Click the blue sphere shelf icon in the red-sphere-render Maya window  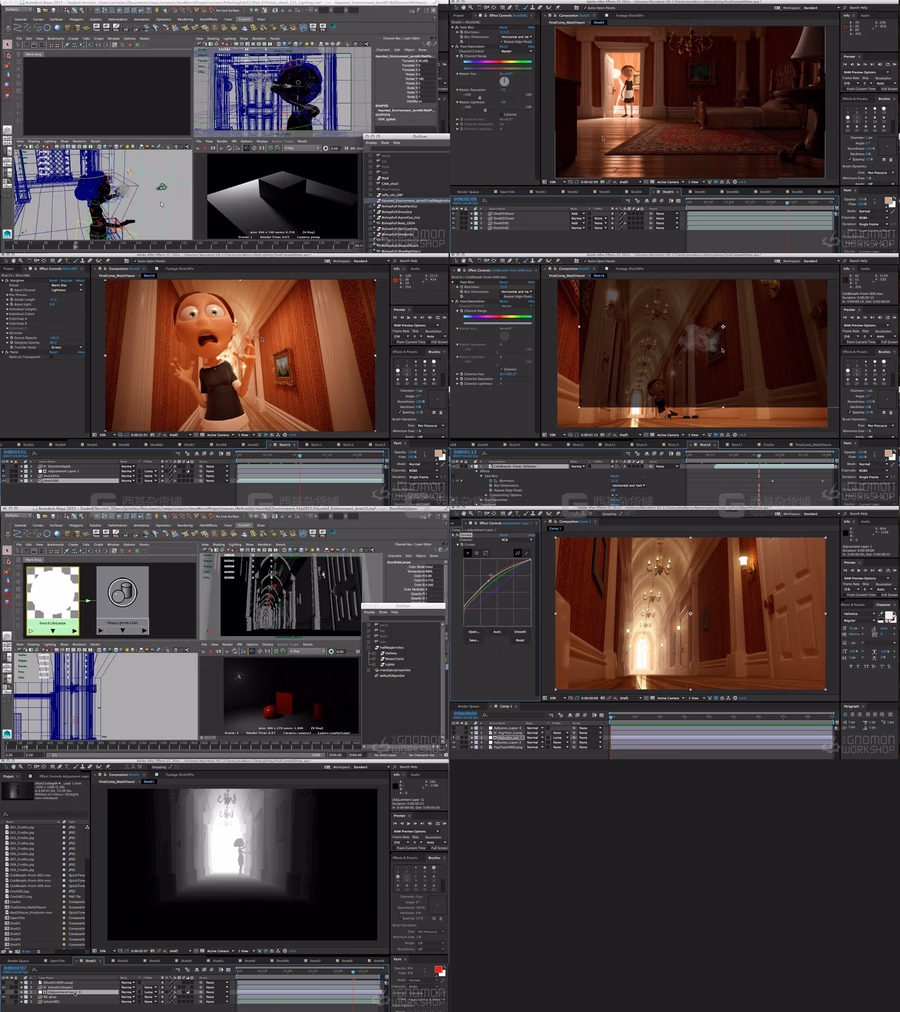coord(57,534)
